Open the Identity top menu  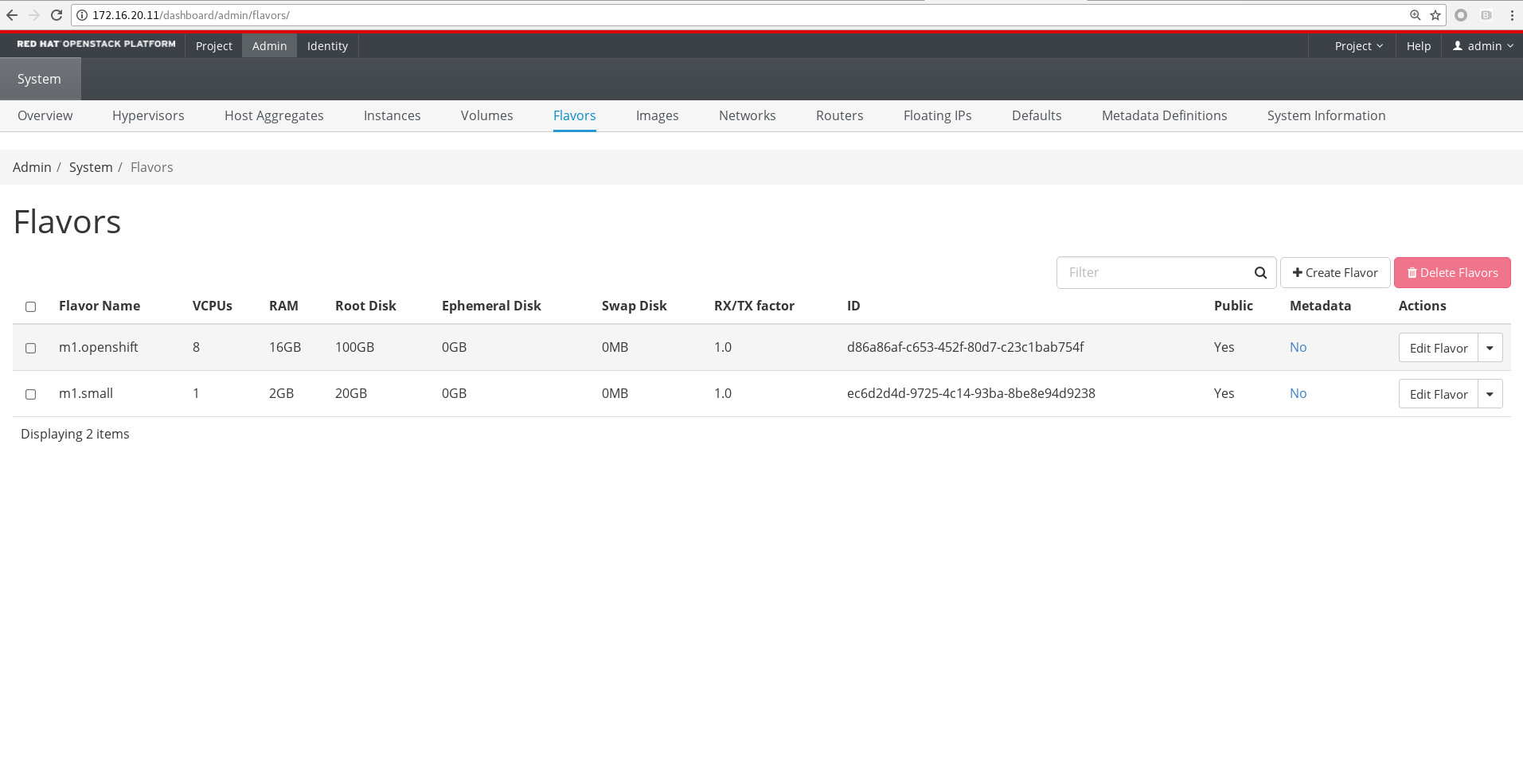point(328,46)
